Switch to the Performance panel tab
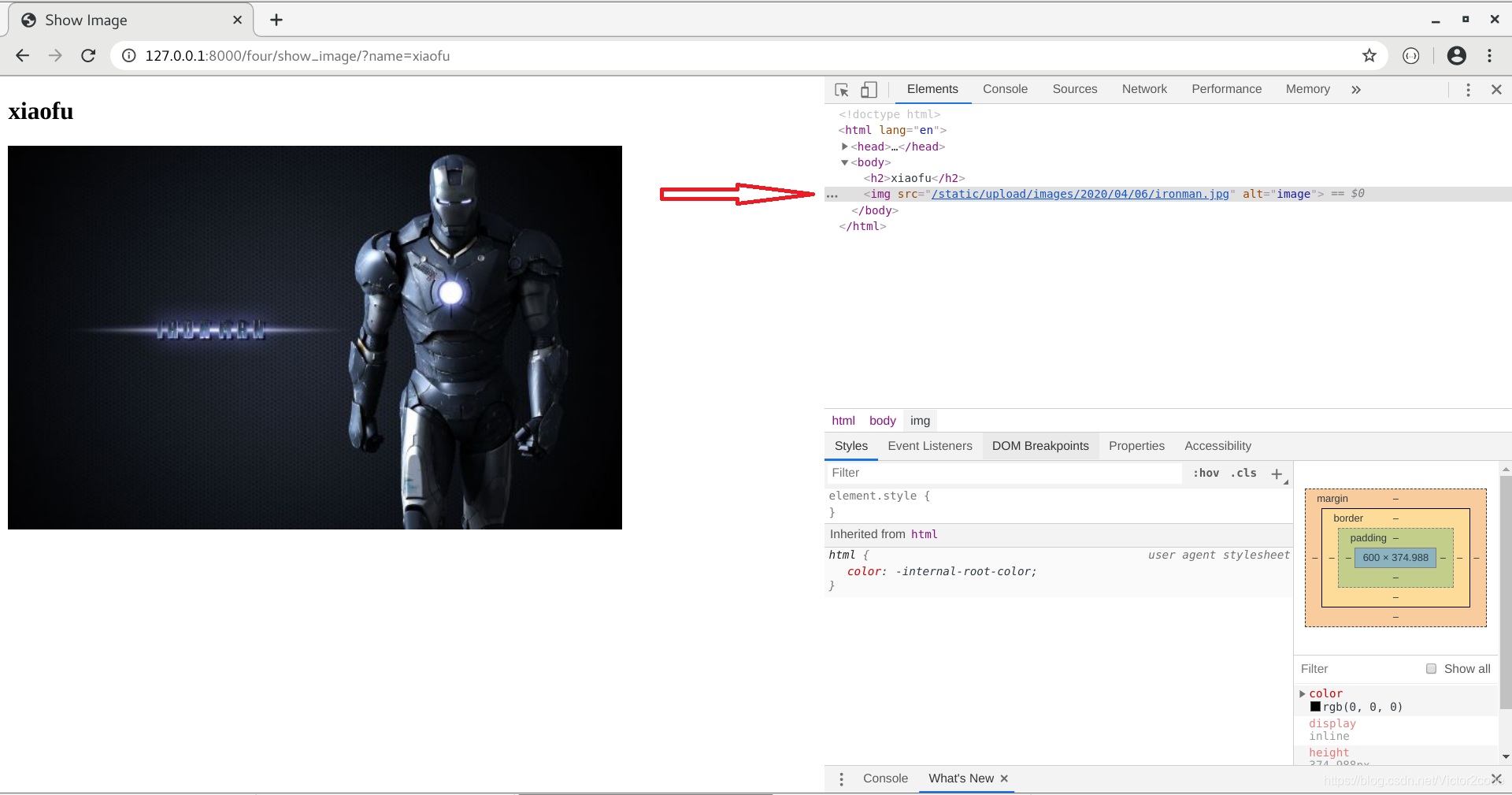The height and width of the screenshot is (795, 1512). click(x=1226, y=89)
